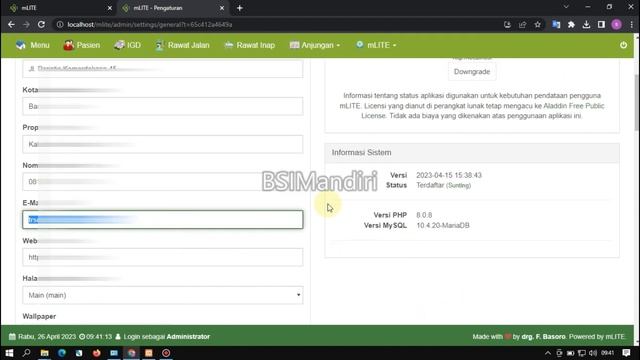Viewport: 640px width, 360px height.
Task: Click the Administrator login name in footer
Action: [x=188, y=337]
